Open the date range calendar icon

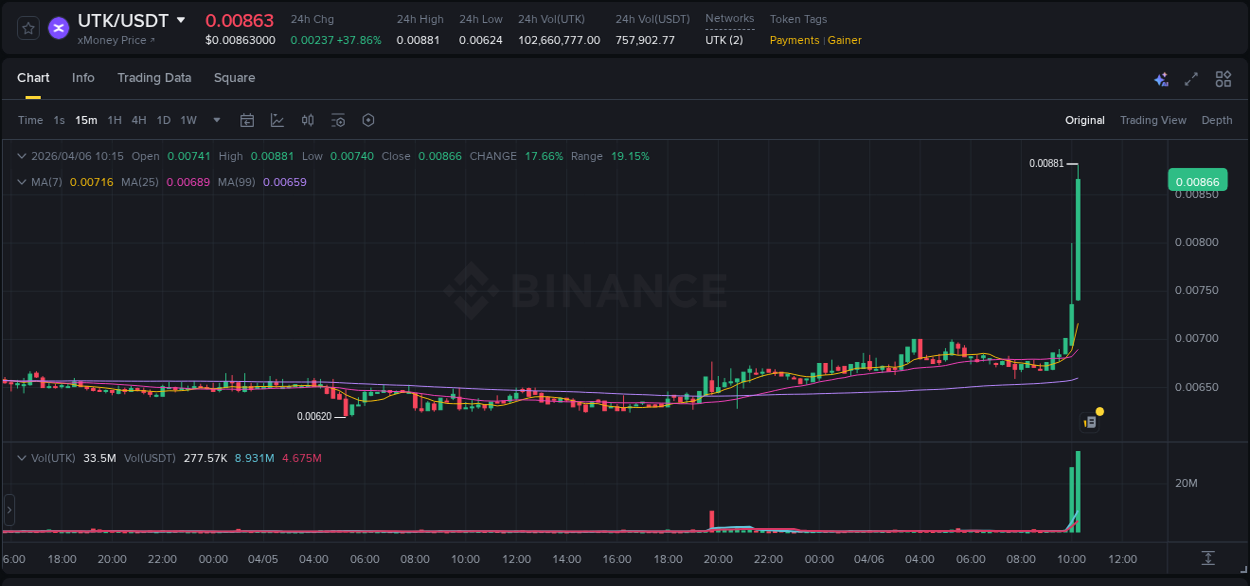click(247, 120)
